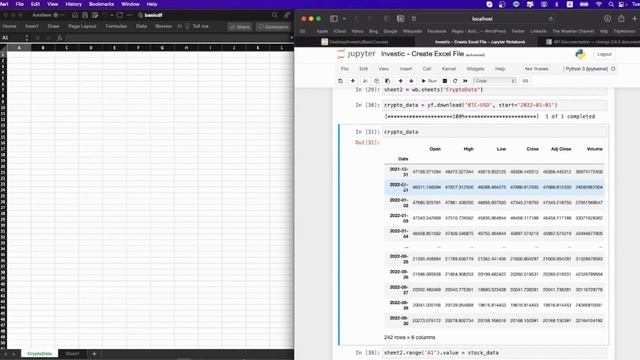The image size is (640, 360).
Task: Interrupt the kernel with stop icon
Action: click(445, 81)
